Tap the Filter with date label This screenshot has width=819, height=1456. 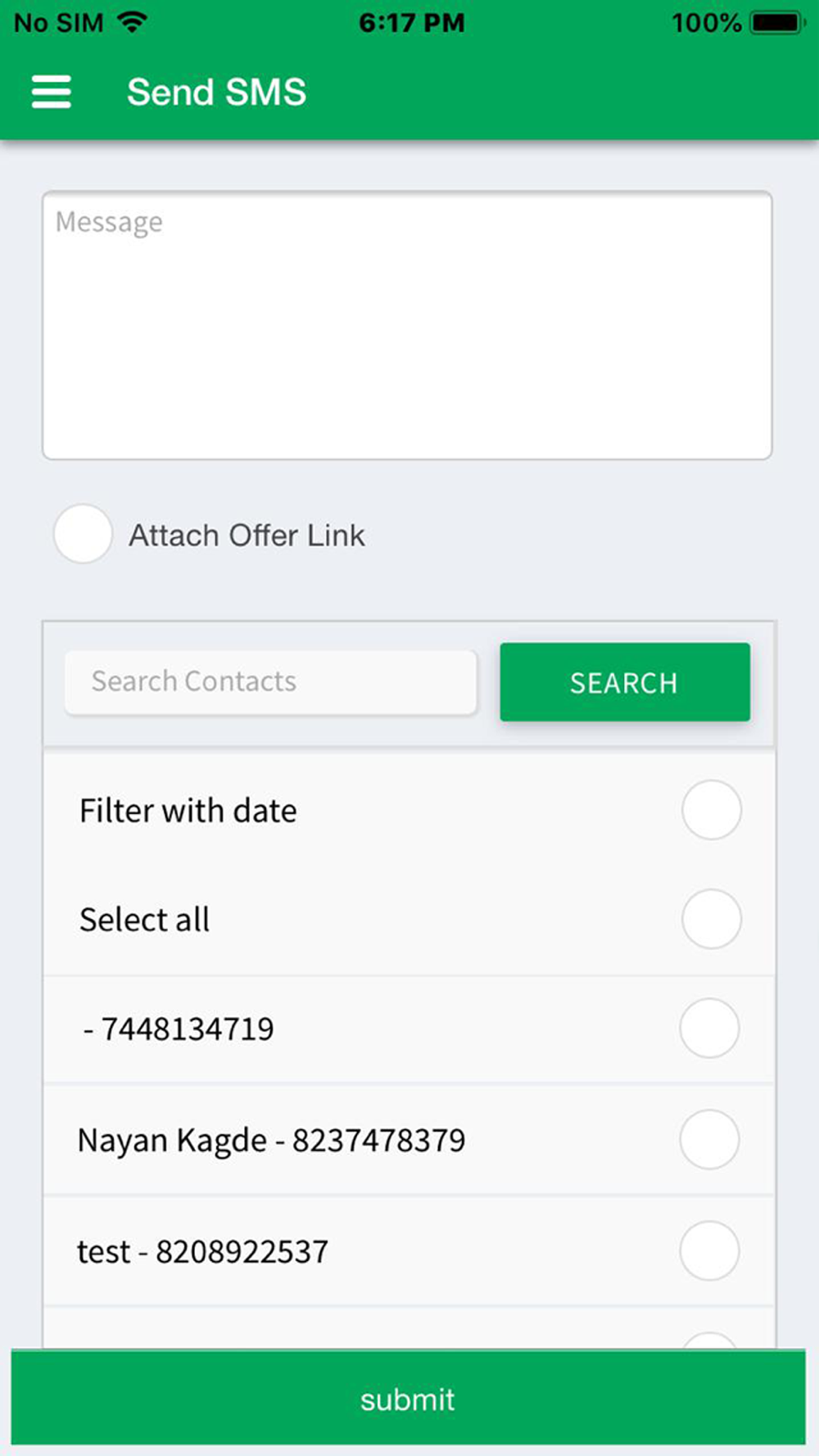(188, 811)
